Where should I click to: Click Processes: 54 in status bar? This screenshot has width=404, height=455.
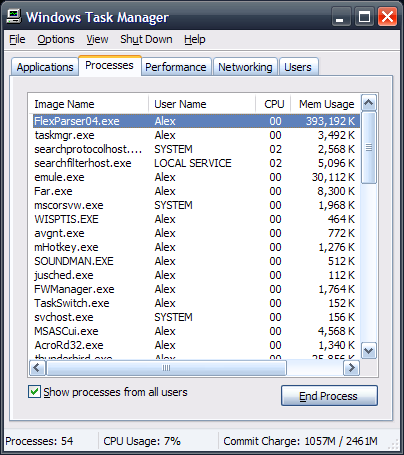[x=39, y=441]
